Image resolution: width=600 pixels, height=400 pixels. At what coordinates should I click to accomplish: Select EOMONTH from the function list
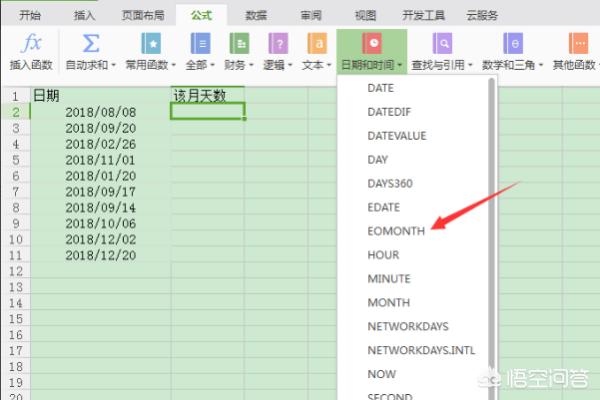396,230
